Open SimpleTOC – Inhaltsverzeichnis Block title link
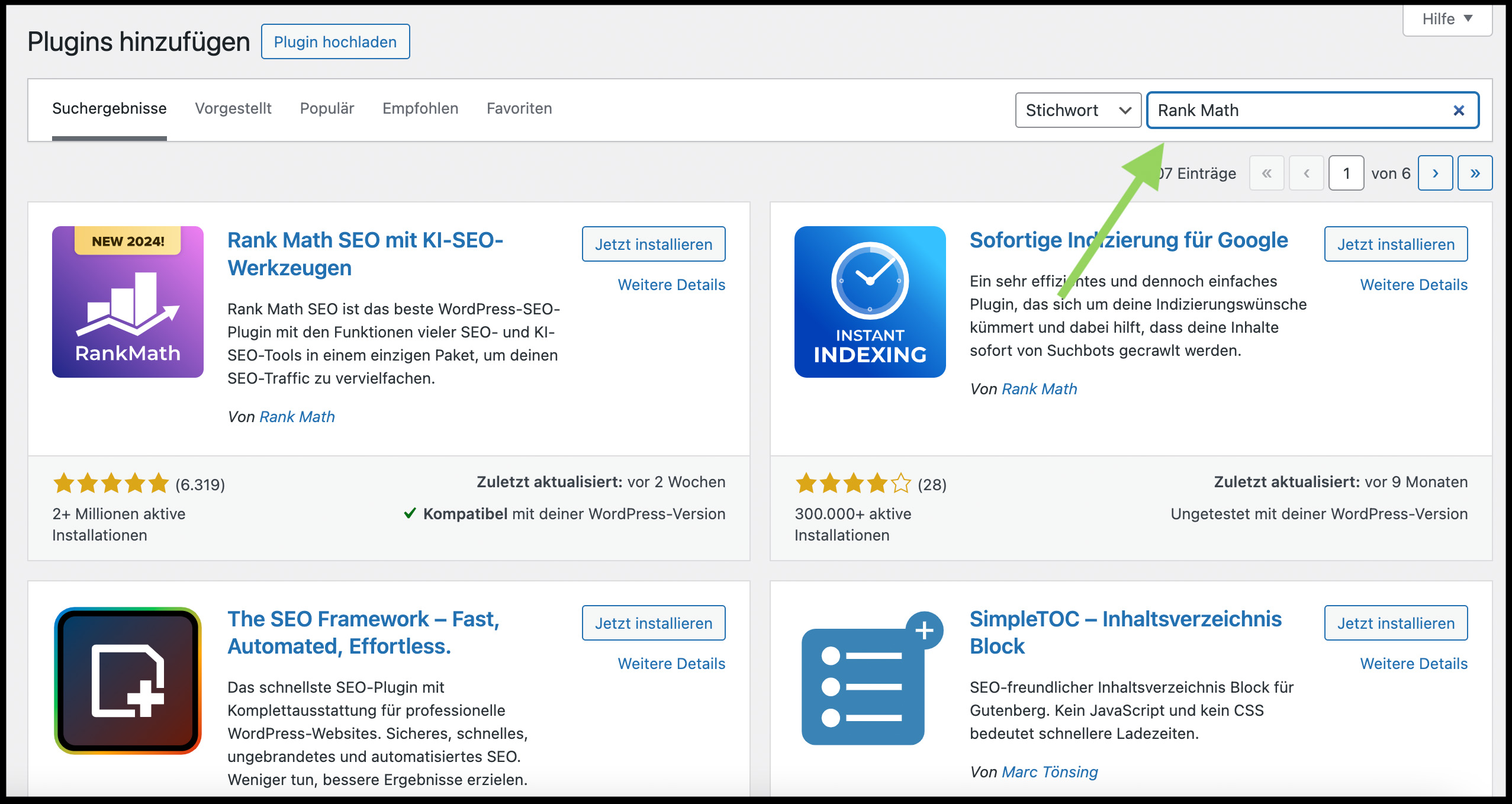1512x804 pixels. click(x=1125, y=632)
